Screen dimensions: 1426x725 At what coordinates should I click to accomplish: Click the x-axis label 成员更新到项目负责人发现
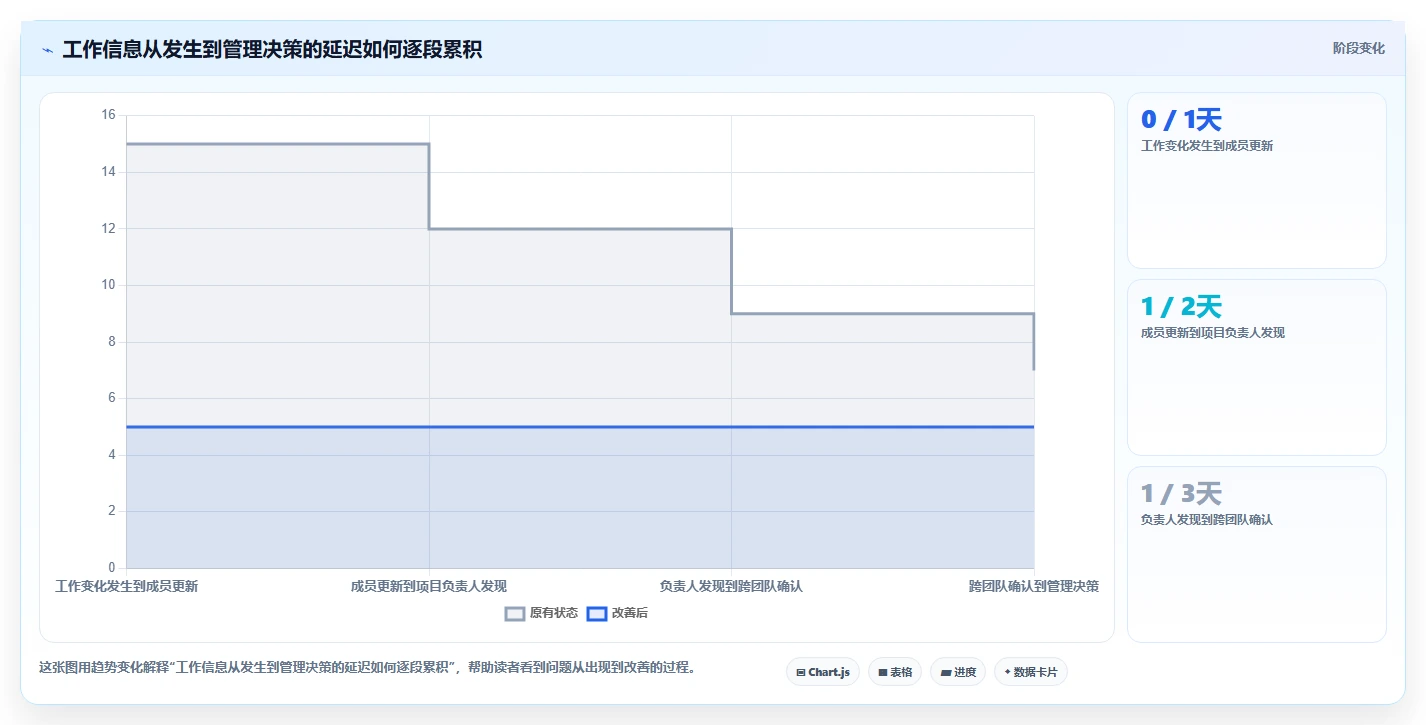(429, 586)
